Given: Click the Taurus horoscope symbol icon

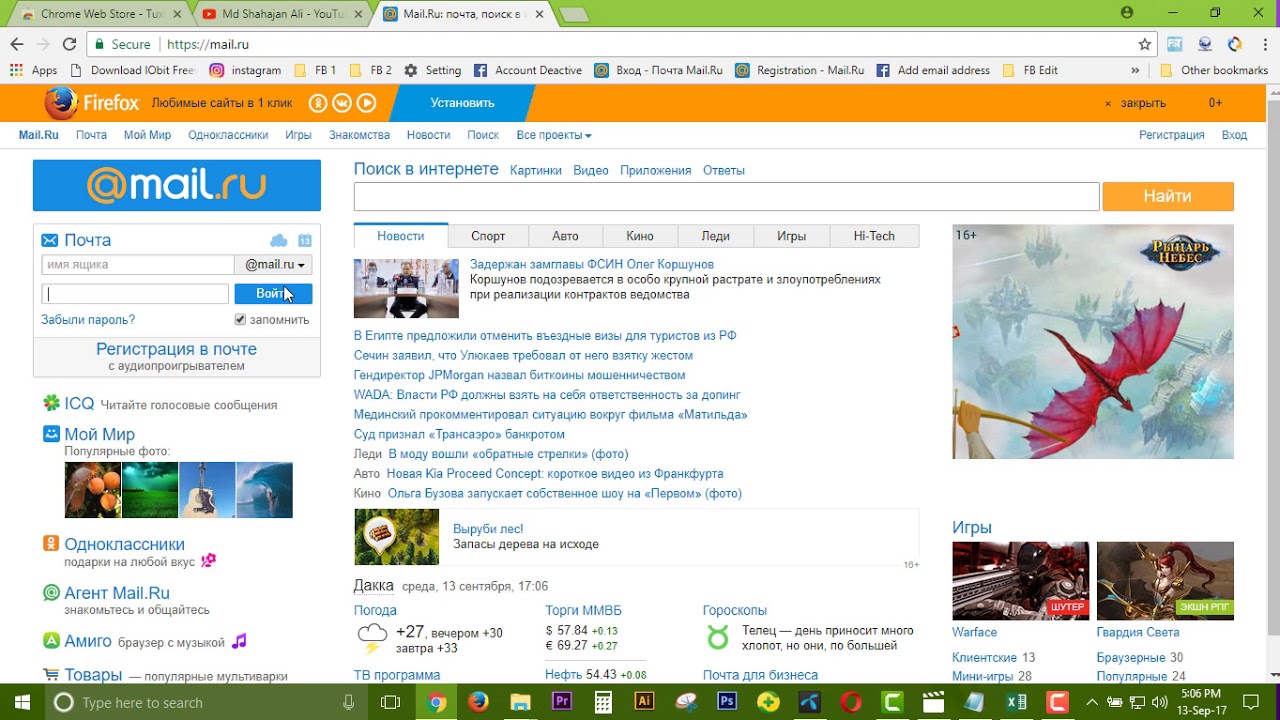Looking at the screenshot, I should tap(718, 637).
